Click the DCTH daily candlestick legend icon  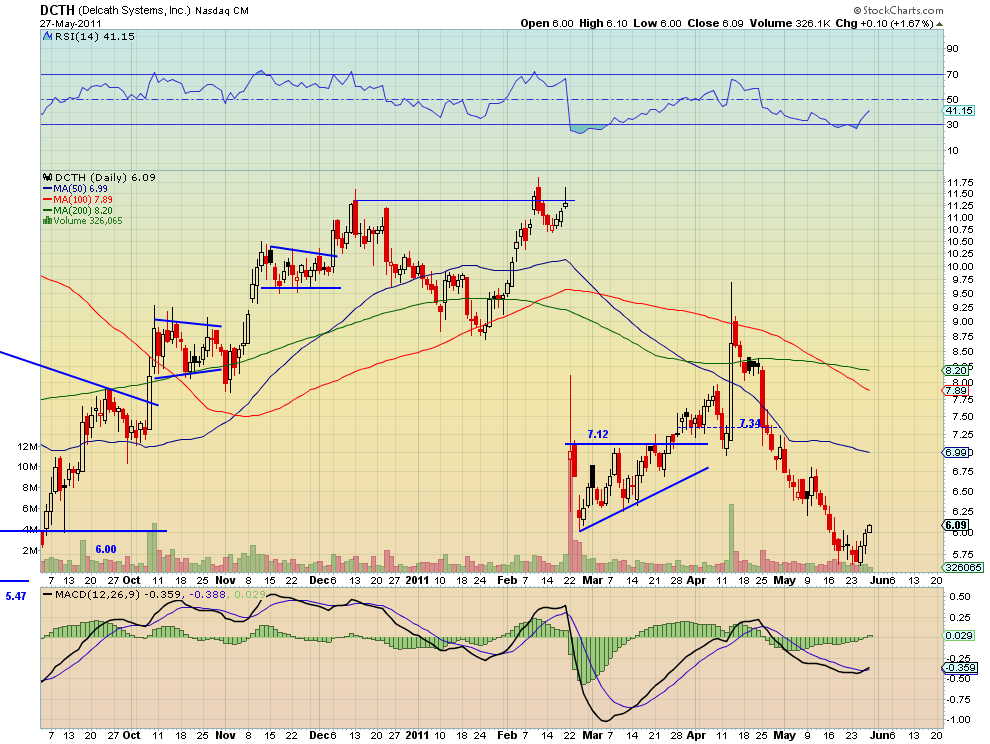click(47, 177)
